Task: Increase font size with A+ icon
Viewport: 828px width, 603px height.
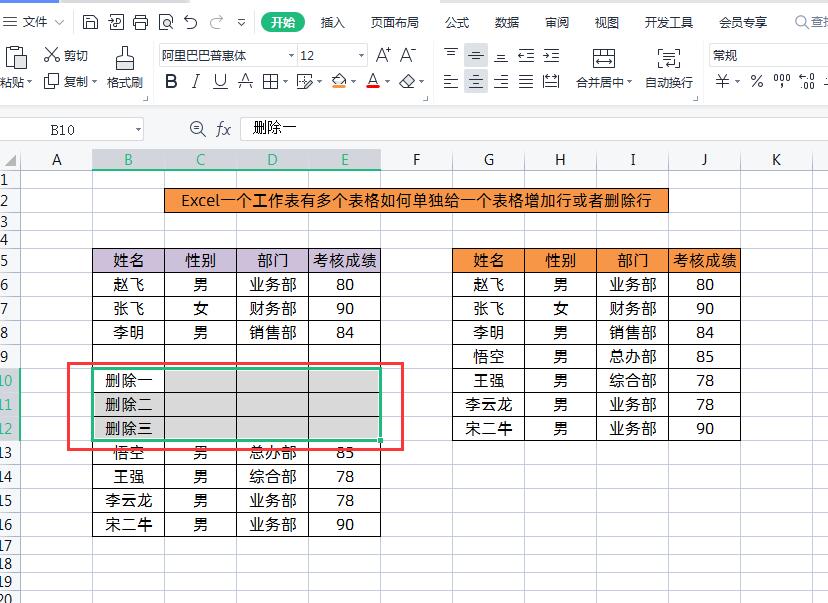Action: (x=383, y=55)
